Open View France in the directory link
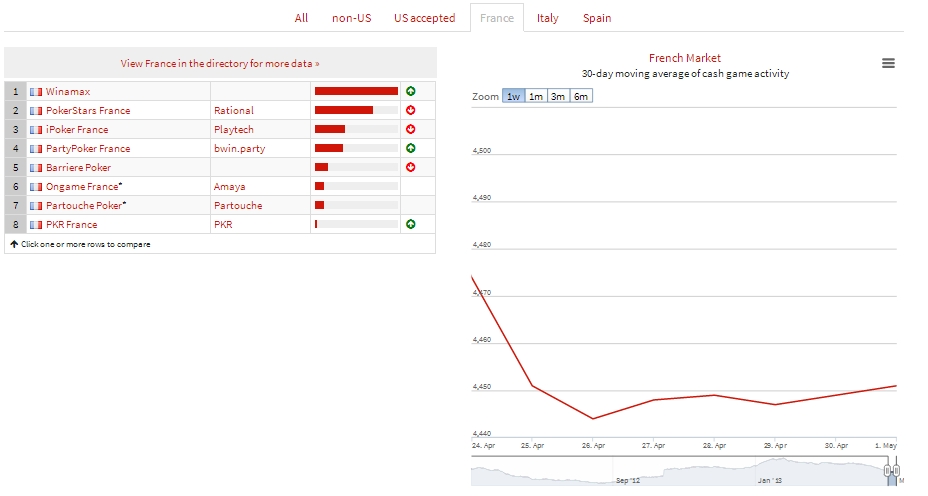 click(220, 63)
